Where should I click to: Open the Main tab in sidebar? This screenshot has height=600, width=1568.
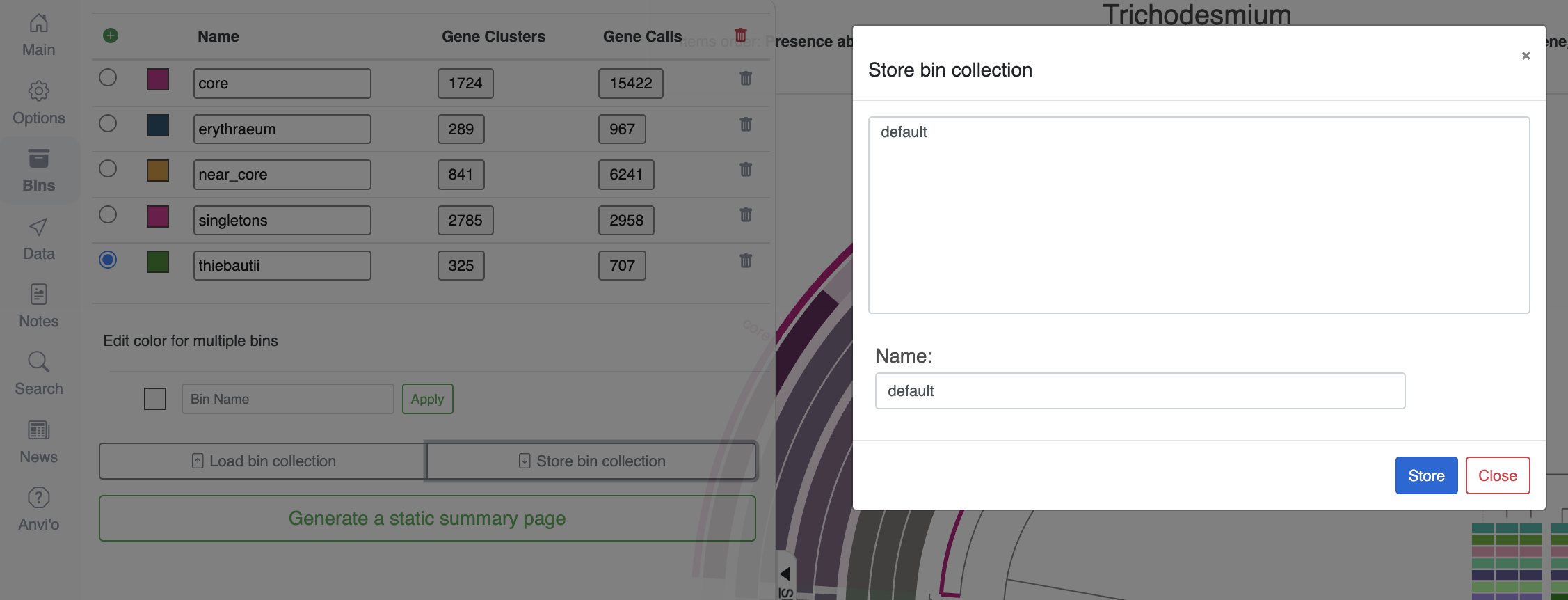[39, 35]
